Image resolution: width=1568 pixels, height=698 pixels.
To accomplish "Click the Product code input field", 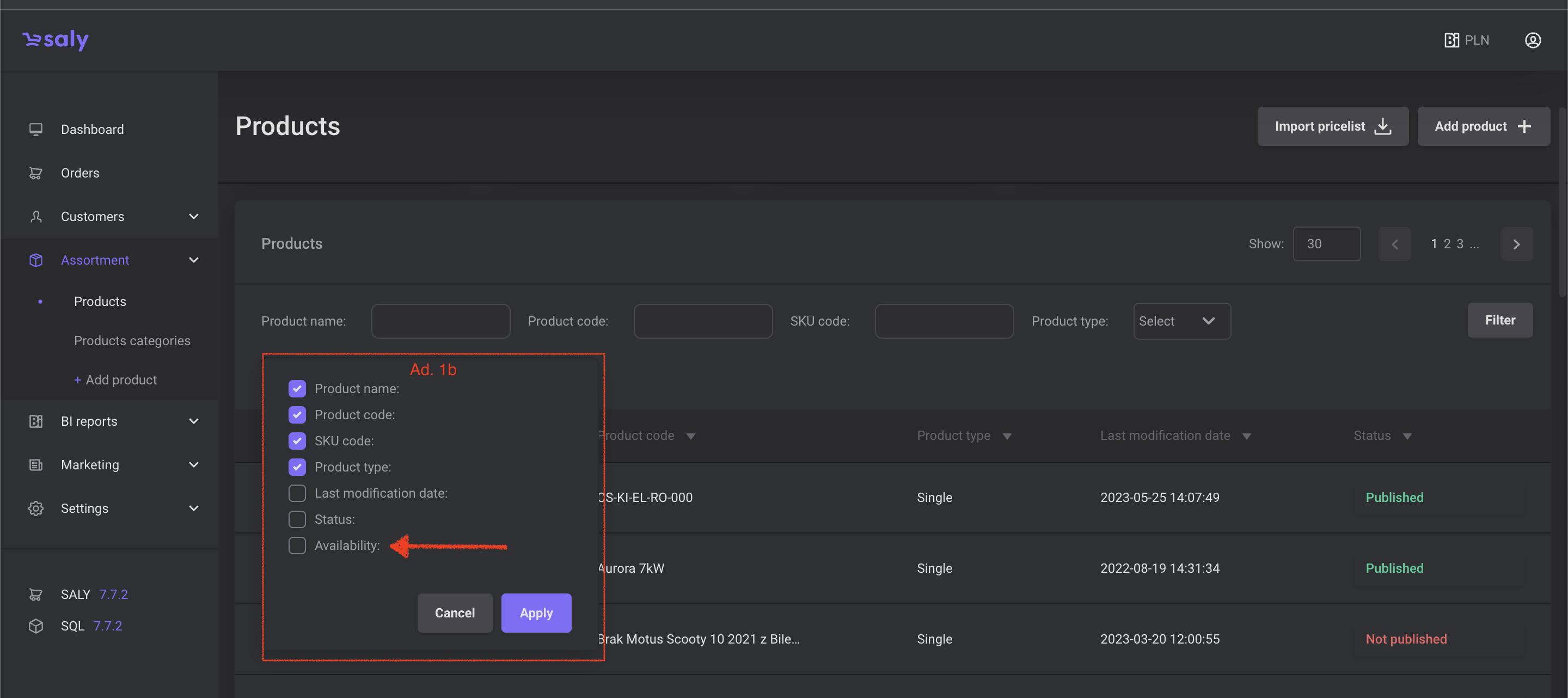I will (702, 321).
